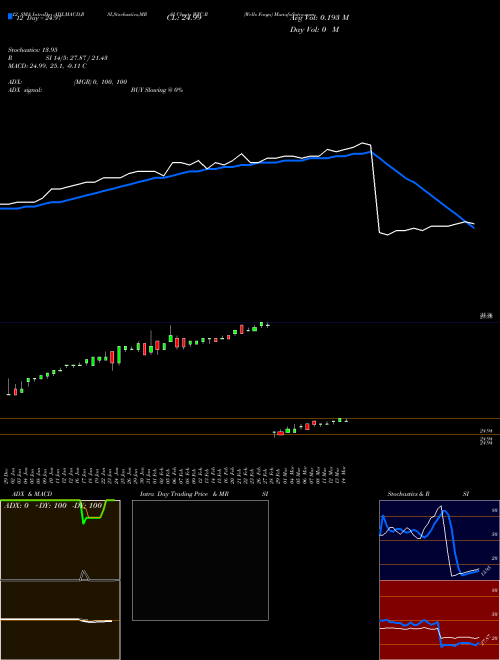Click the blue 12 Day legend square
The height and width of the screenshot is (660, 500).
[10, 17]
